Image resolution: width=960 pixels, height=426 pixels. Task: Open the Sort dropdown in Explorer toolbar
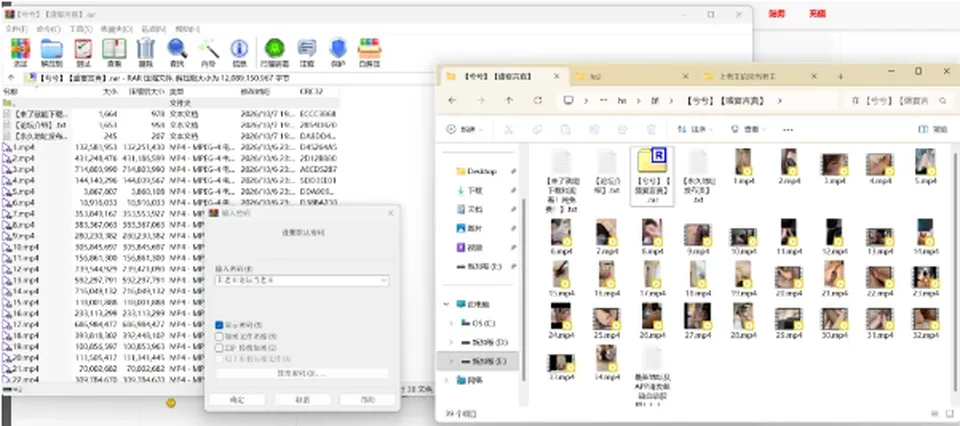pos(696,130)
